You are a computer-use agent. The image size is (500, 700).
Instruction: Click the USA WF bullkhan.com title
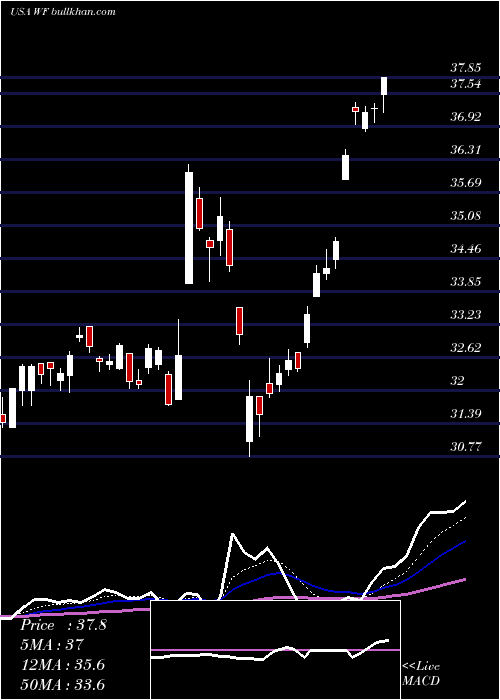(62, 11)
